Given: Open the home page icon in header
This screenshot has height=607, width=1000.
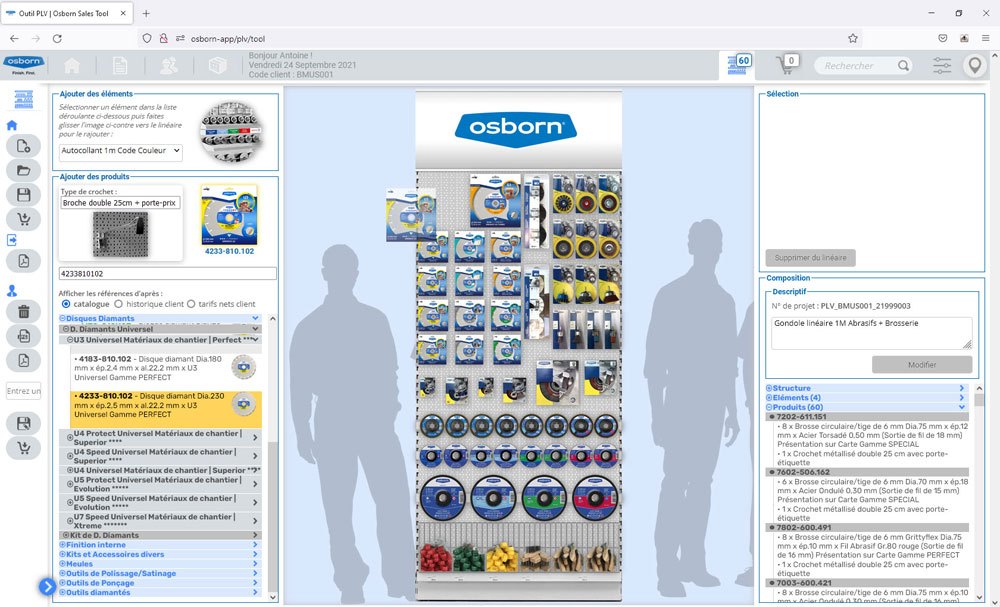Looking at the screenshot, I should coord(72,66).
